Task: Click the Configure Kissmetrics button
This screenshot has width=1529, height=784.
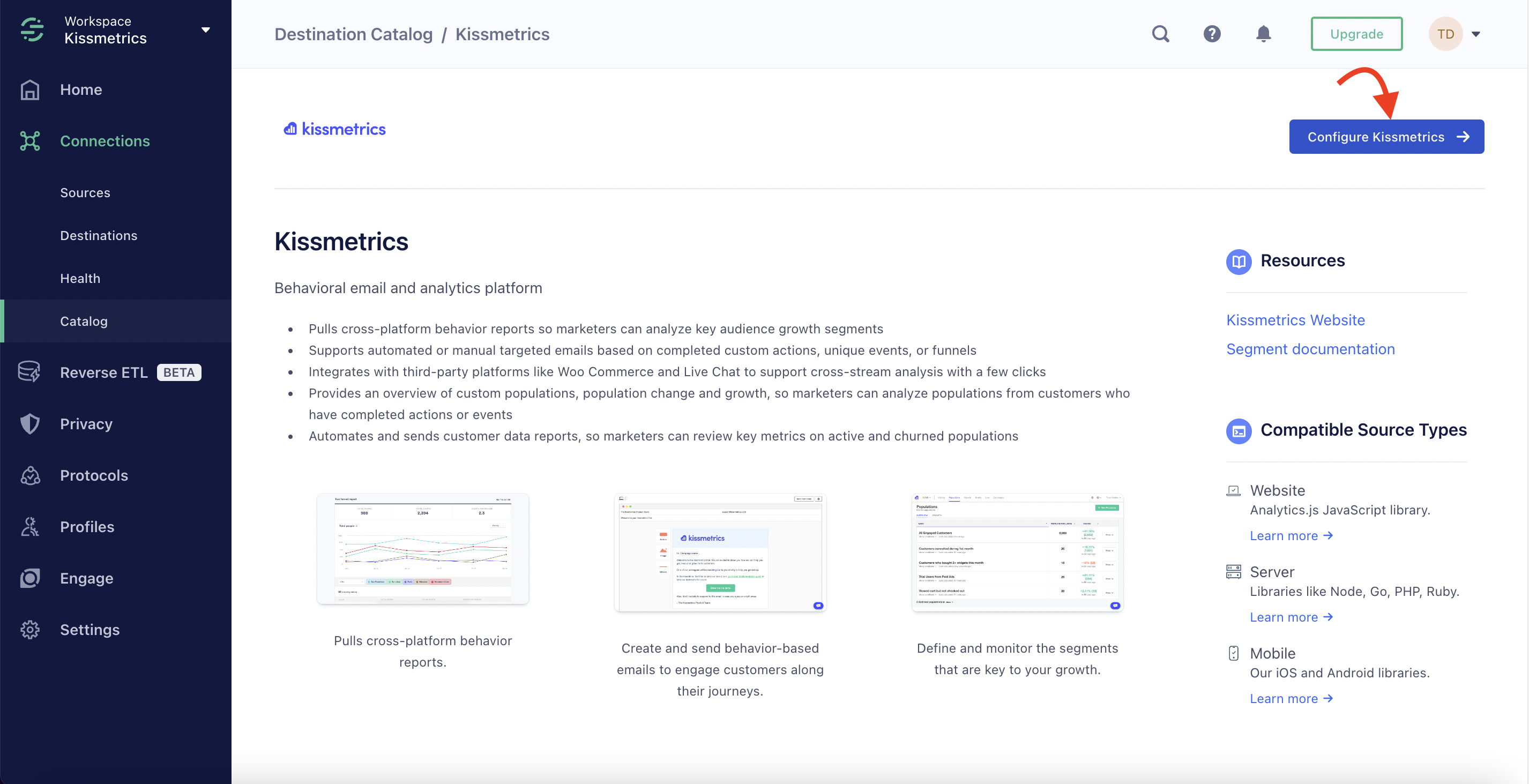Action: 1386,137
